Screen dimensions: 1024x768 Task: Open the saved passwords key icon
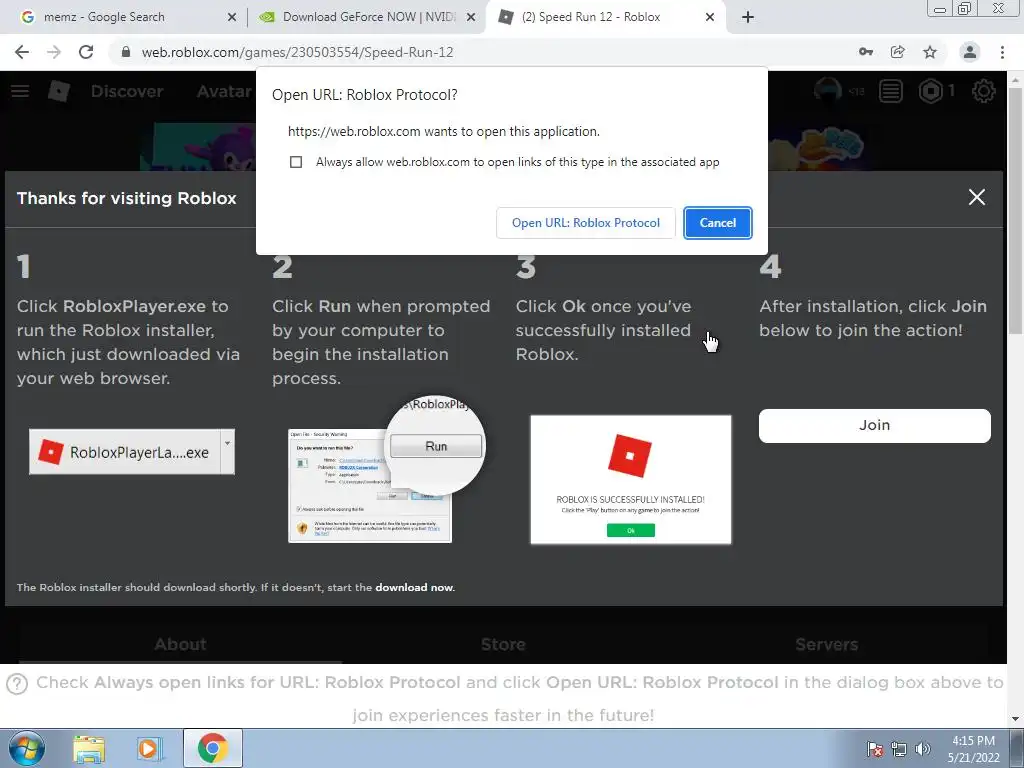coord(866,52)
